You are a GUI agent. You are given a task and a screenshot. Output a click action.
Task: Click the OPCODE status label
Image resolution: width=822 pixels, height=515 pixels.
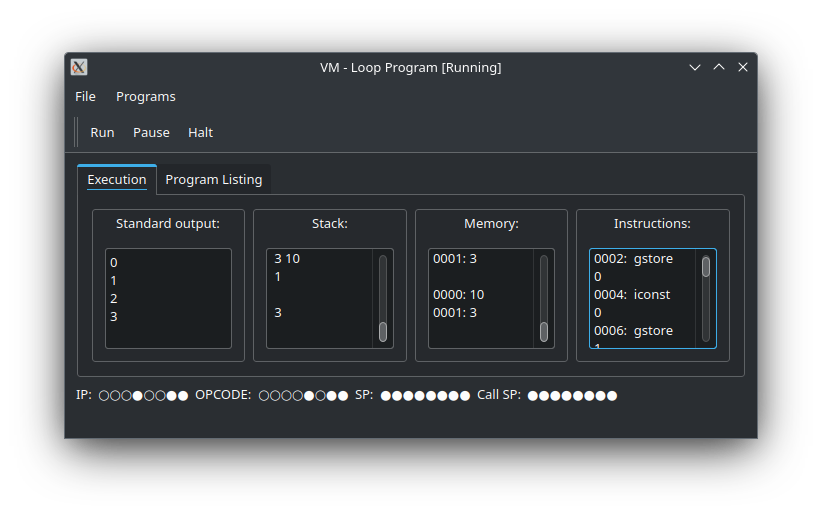coord(223,395)
